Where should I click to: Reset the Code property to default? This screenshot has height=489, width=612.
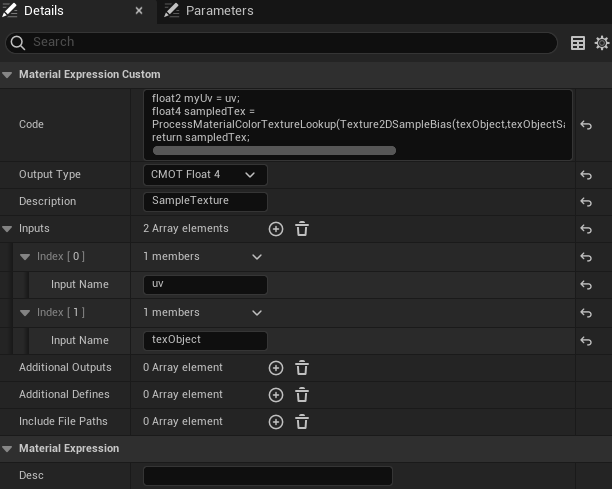(586, 125)
